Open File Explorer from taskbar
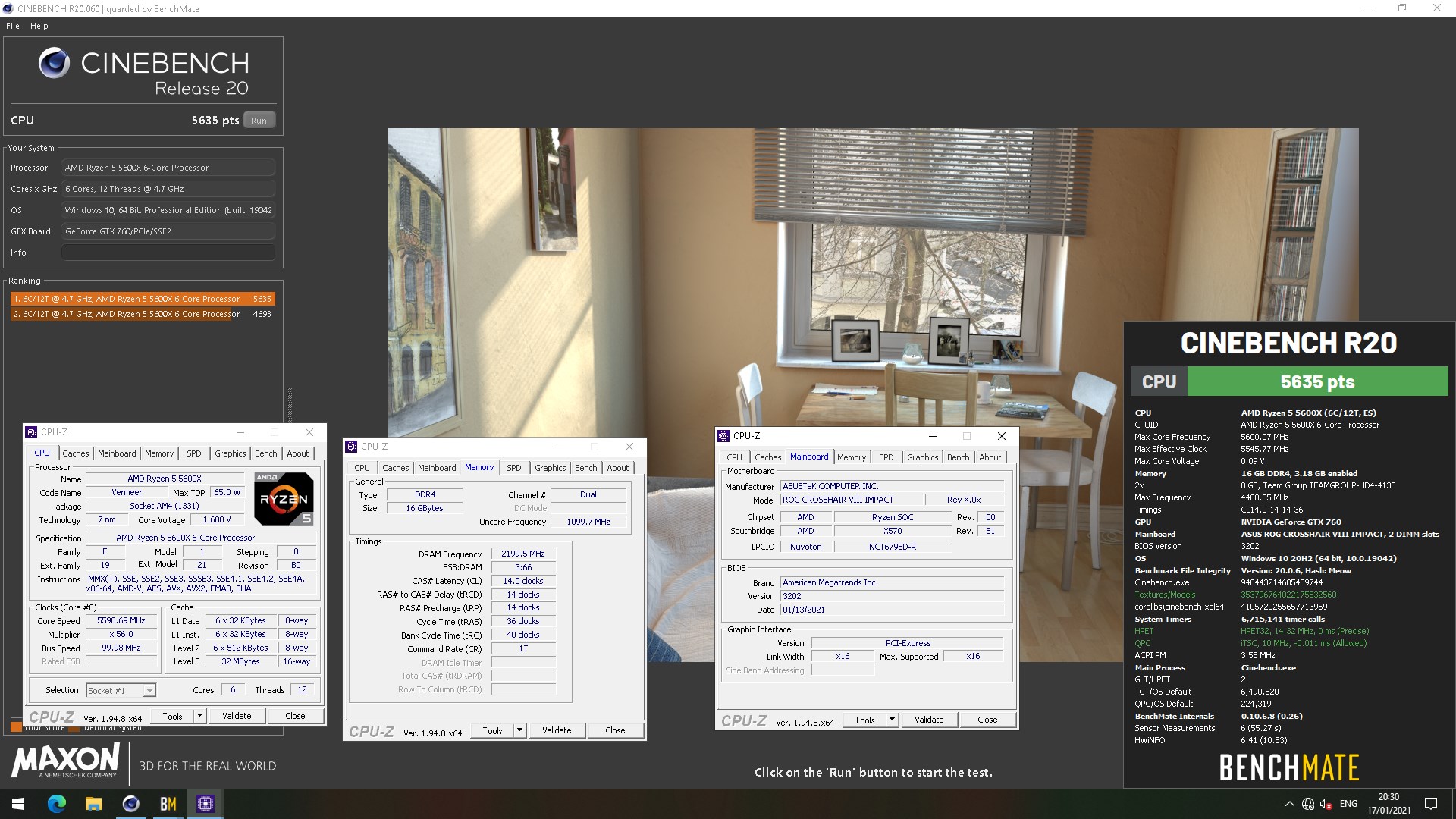The width and height of the screenshot is (1456, 819). pyautogui.click(x=93, y=804)
